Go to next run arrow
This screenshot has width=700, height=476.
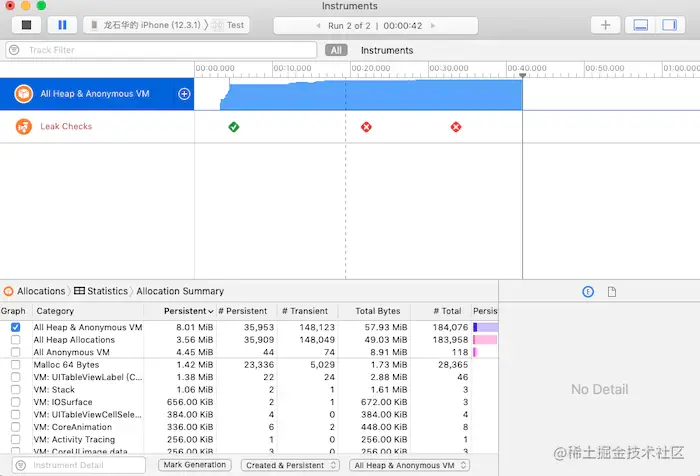433,25
